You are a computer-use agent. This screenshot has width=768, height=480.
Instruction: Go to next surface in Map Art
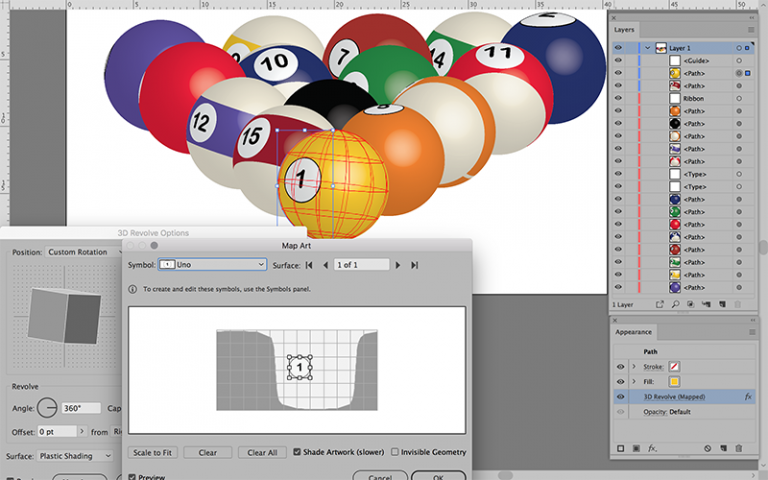tap(398, 265)
